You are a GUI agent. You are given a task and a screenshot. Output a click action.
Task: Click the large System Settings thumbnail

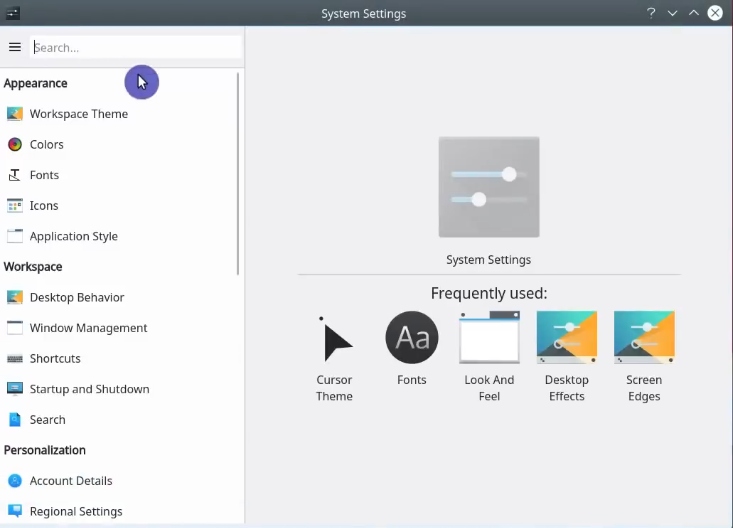click(489, 187)
